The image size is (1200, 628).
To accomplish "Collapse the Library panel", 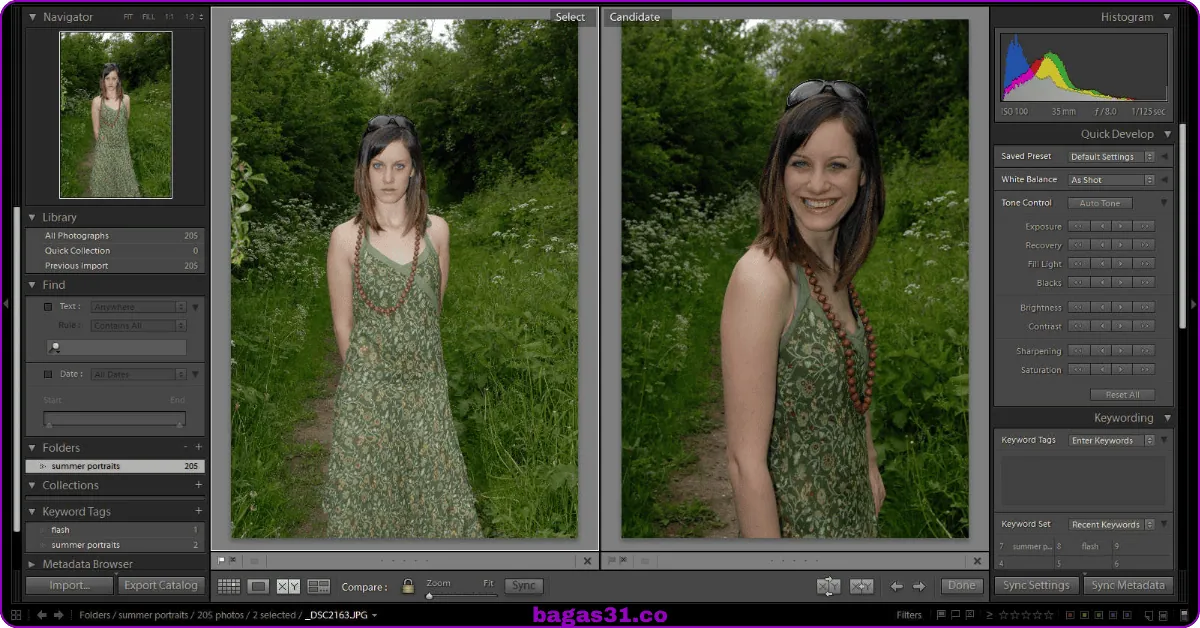I will [x=32, y=217].
